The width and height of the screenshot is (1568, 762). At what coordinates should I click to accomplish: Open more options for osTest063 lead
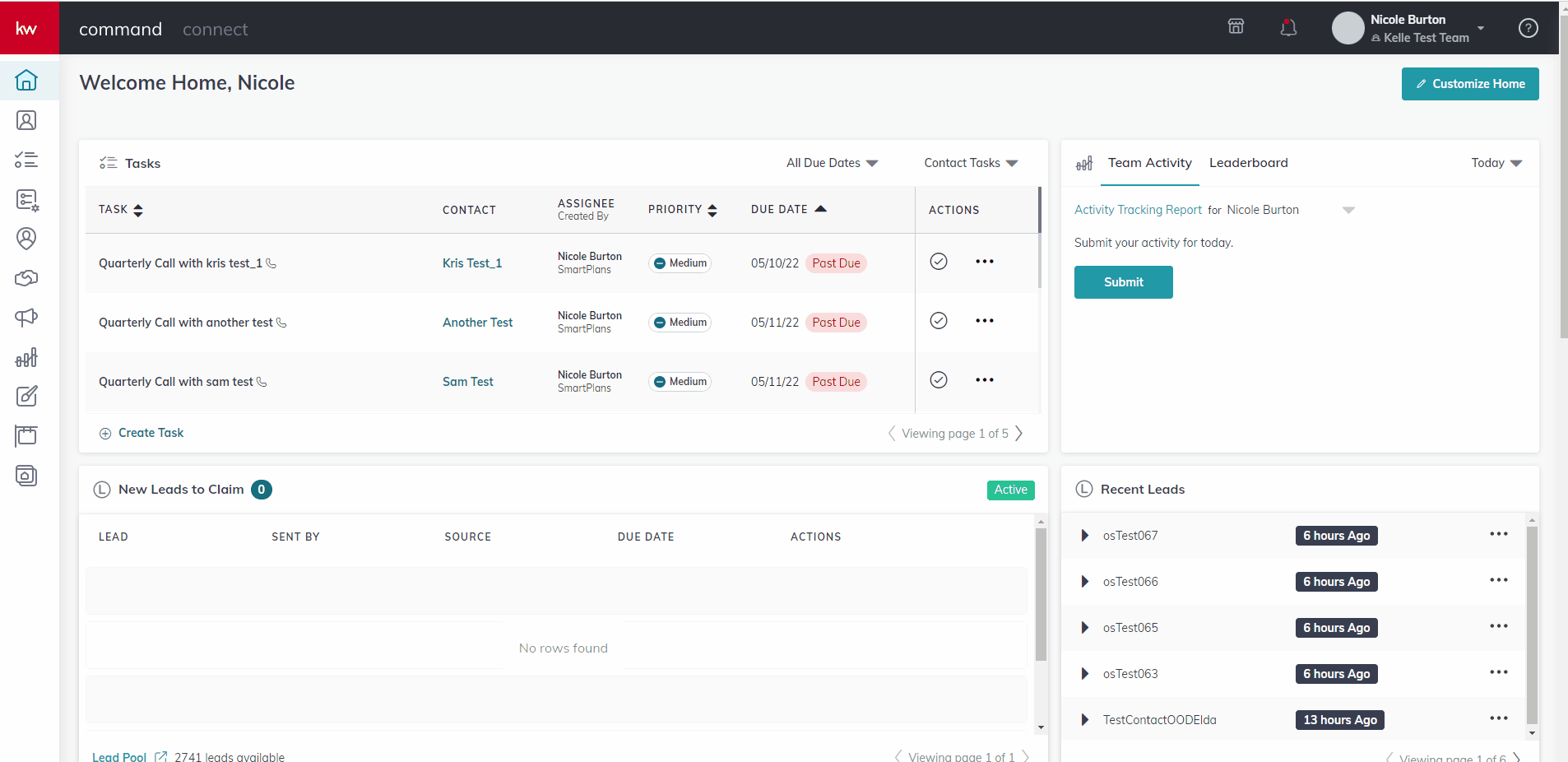(x=1499, y=672)
